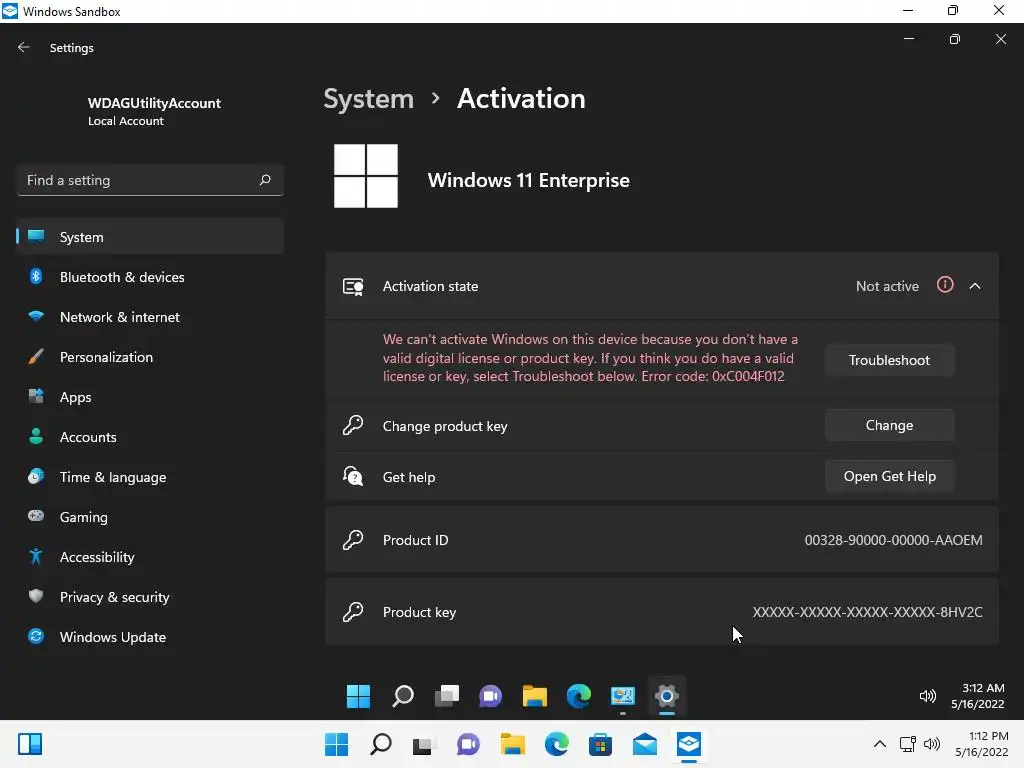This screenshot has height=768, width=1024.
Task: Go back using the Settings back arrow
Action: click(24, 47)
